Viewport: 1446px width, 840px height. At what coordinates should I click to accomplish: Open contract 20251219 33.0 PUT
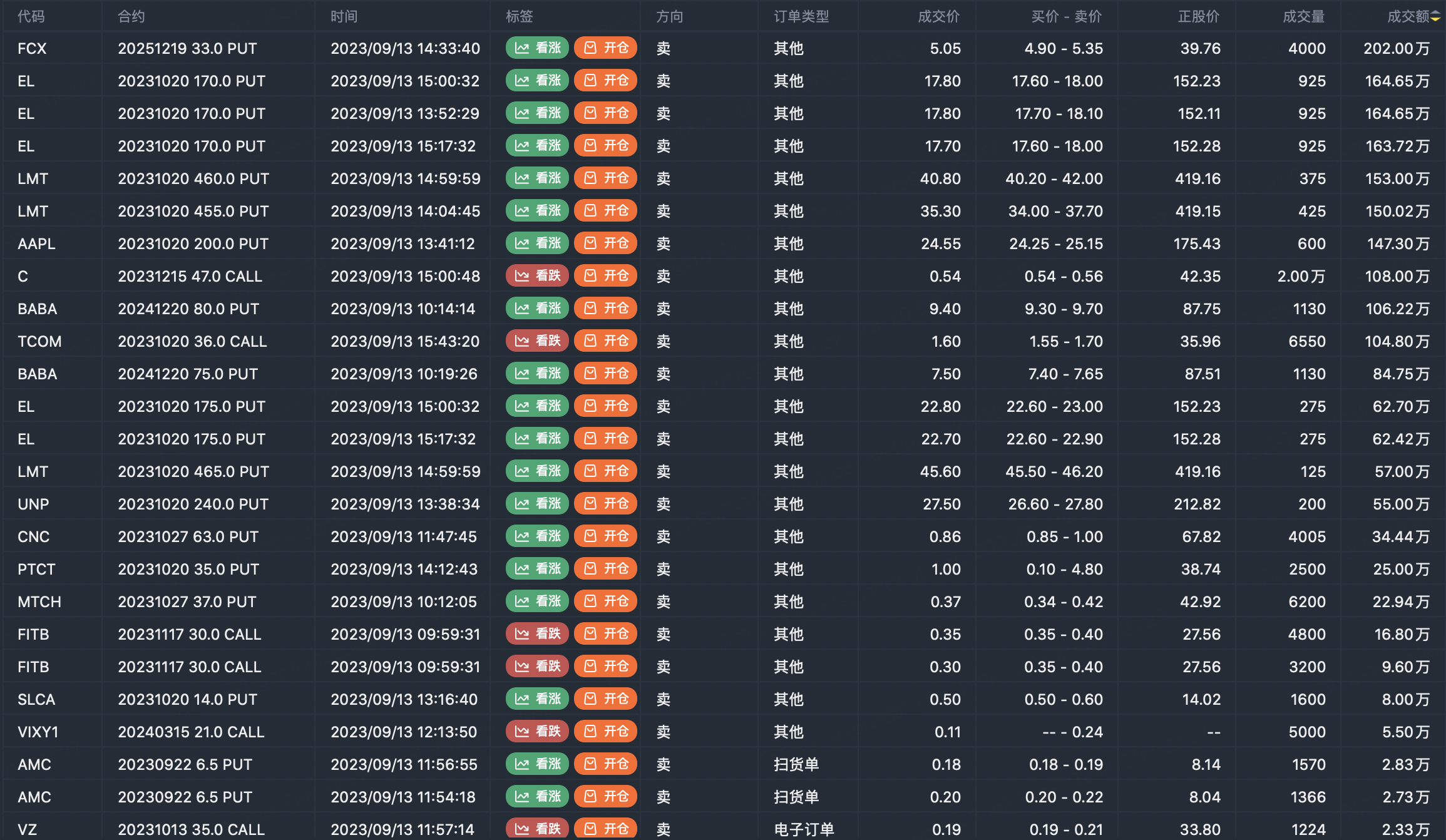[187, 48]
